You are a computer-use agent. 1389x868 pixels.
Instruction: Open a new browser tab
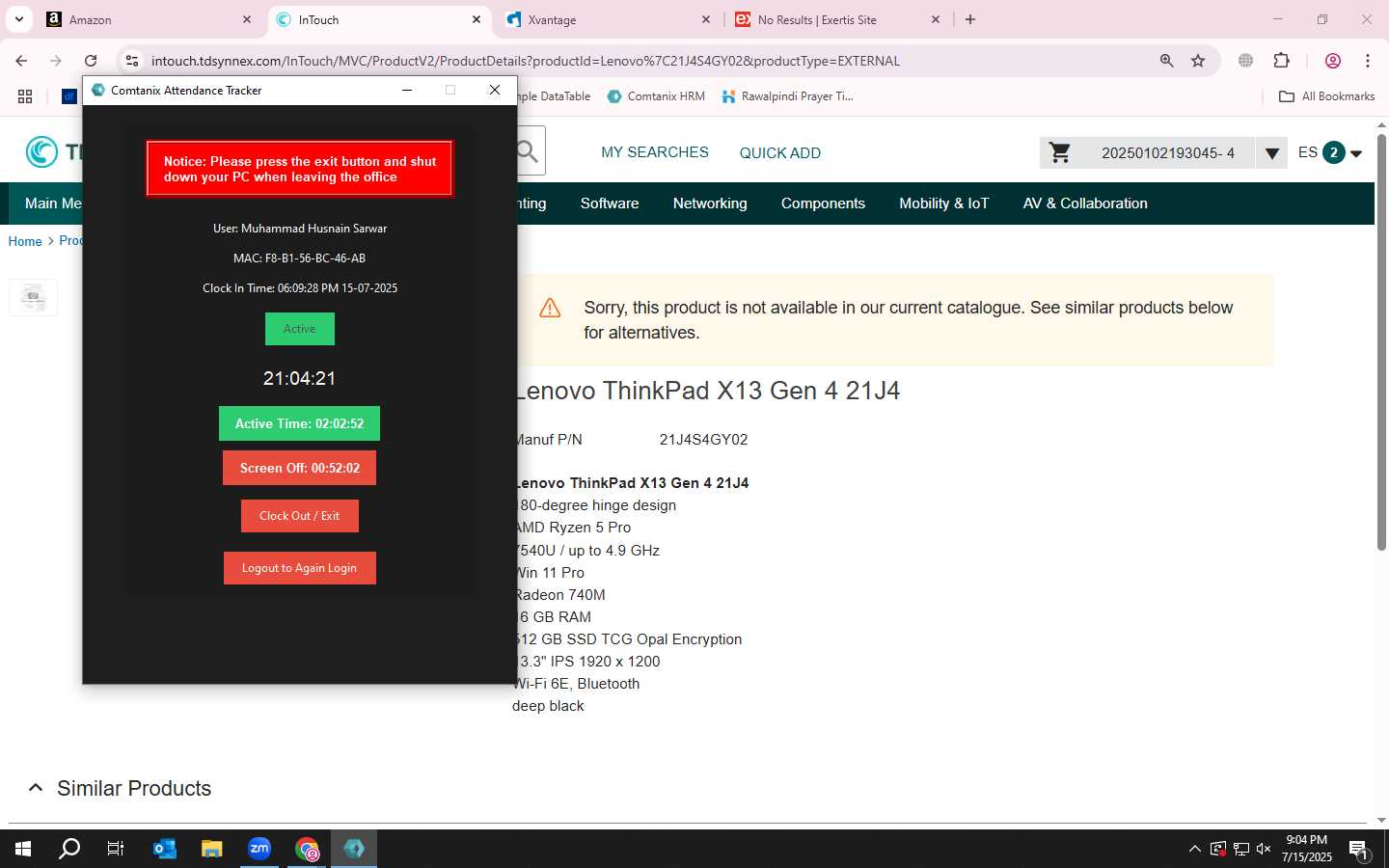click(x=970, y=19)
